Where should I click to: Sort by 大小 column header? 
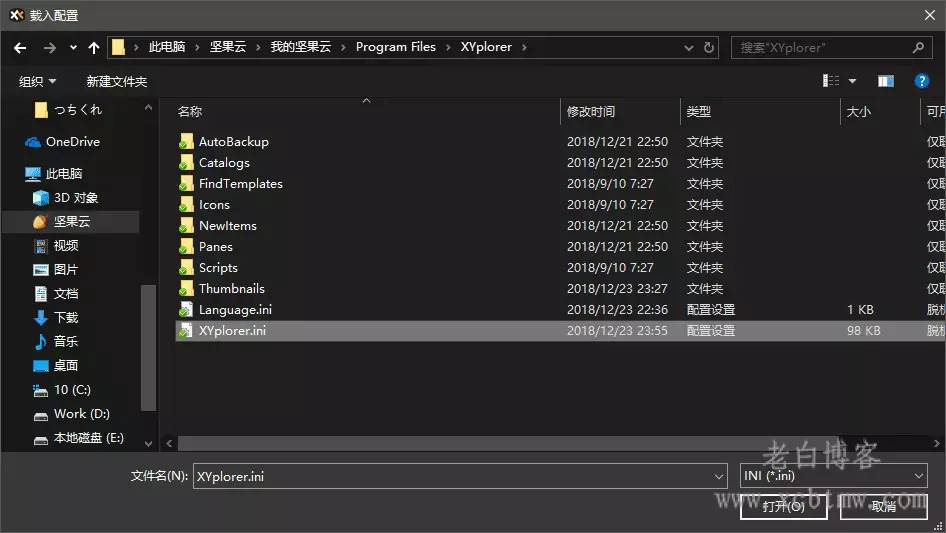[858, 112]
